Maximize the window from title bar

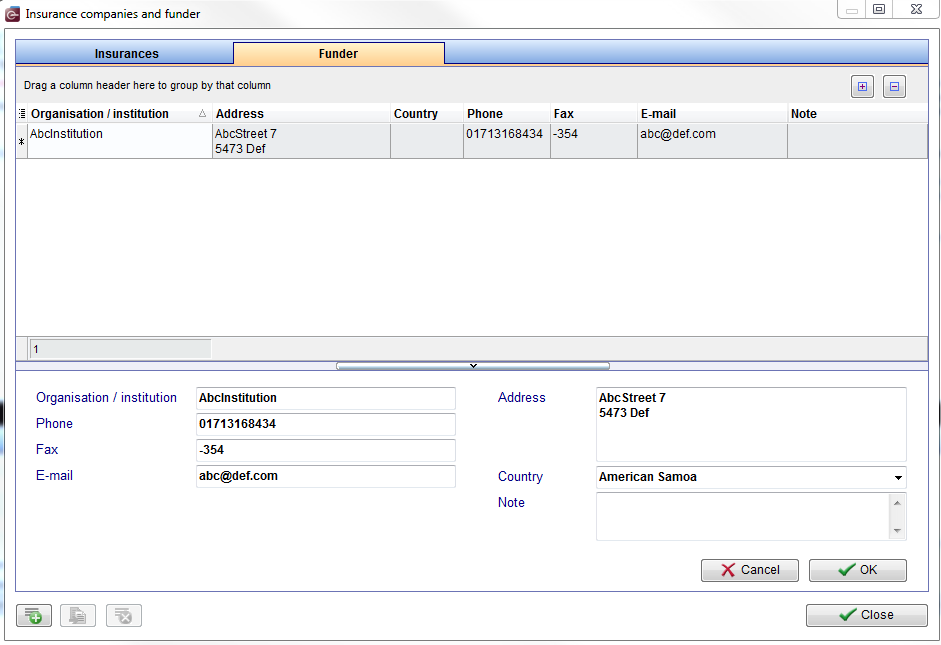pos(879,9)
